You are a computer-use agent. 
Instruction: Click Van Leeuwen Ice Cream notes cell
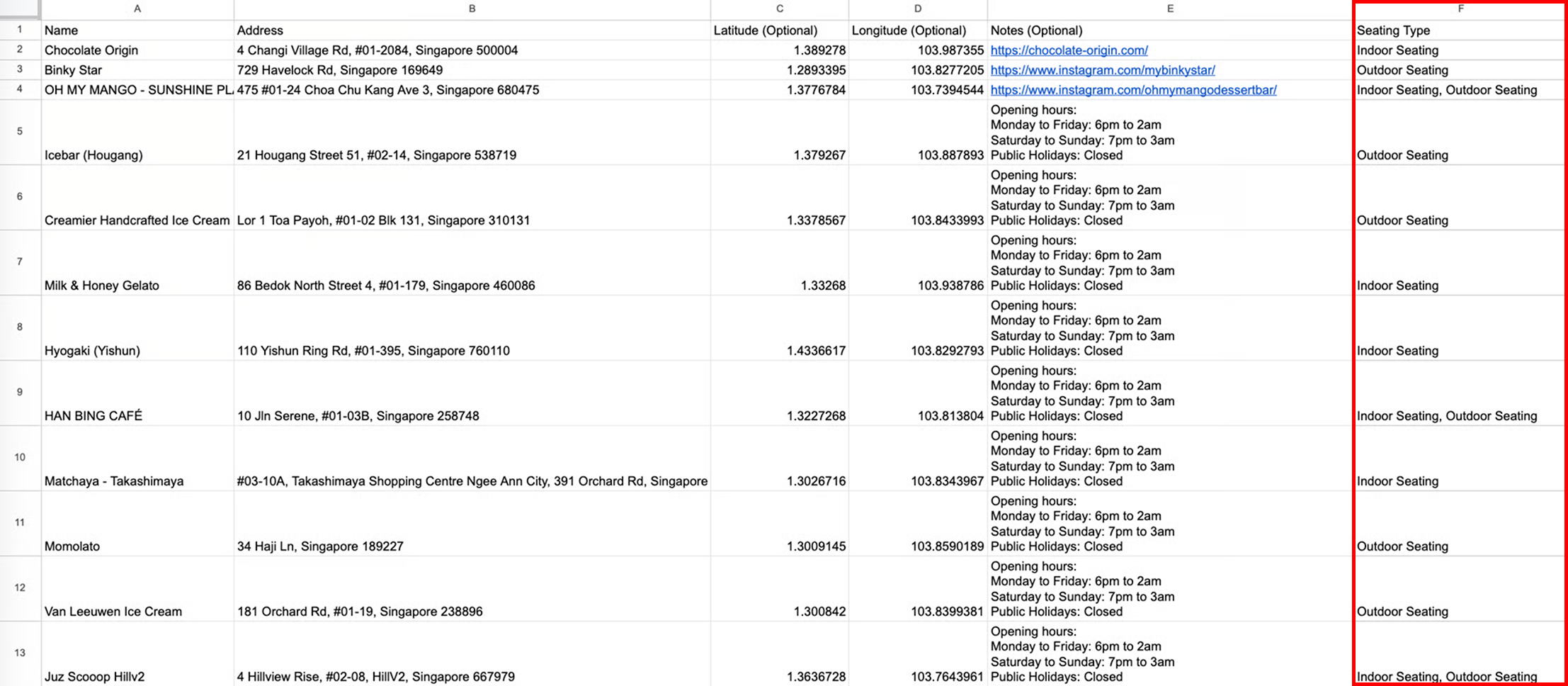point(1170,589)
